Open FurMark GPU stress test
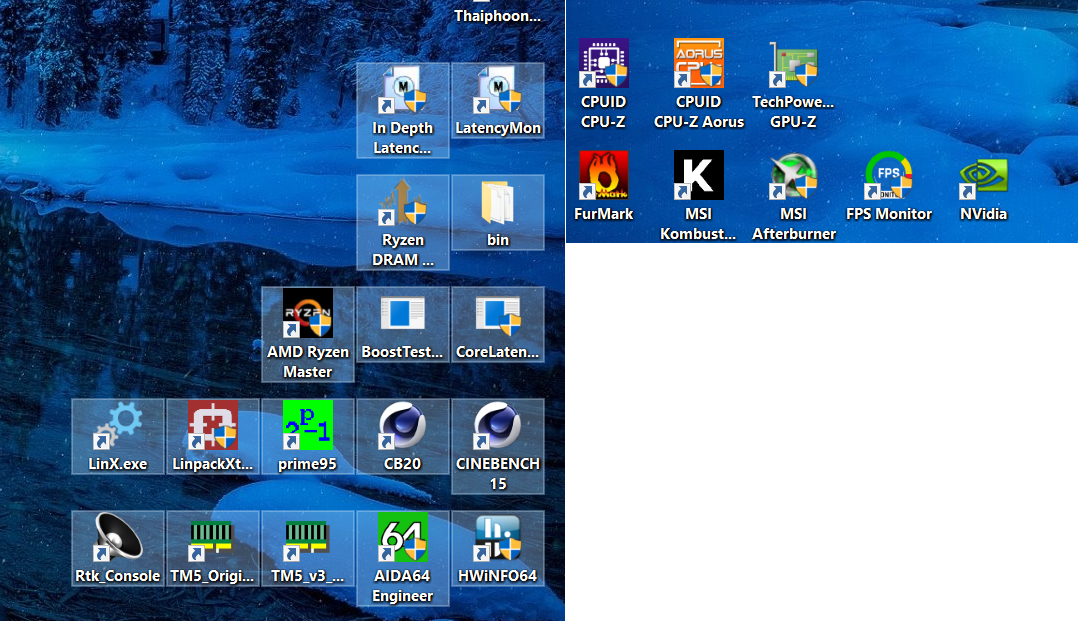The image size is (1080, 621). tap(603, 186)
